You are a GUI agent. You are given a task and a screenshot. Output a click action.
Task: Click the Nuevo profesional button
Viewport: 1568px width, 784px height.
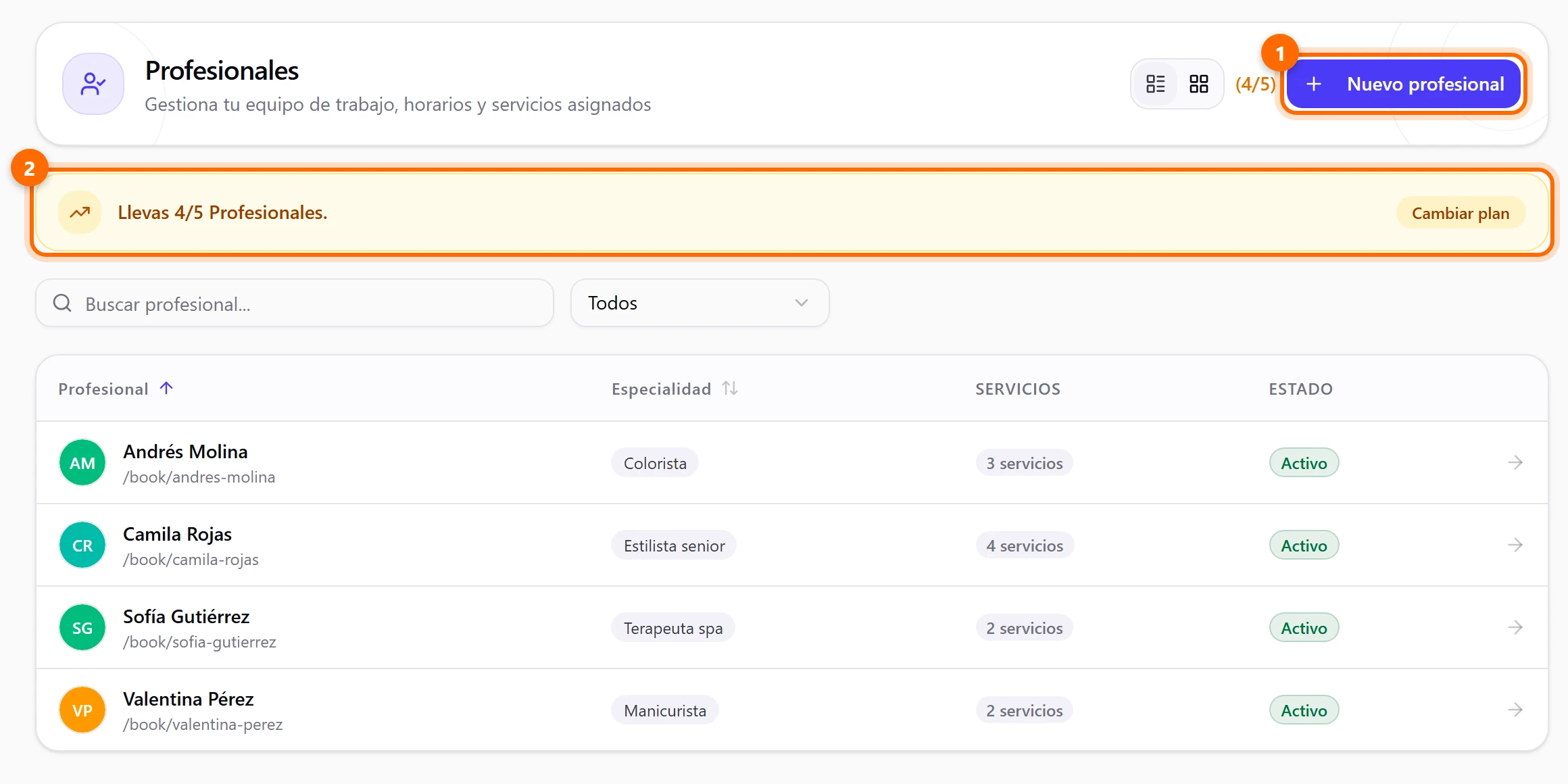(1404, 84)
